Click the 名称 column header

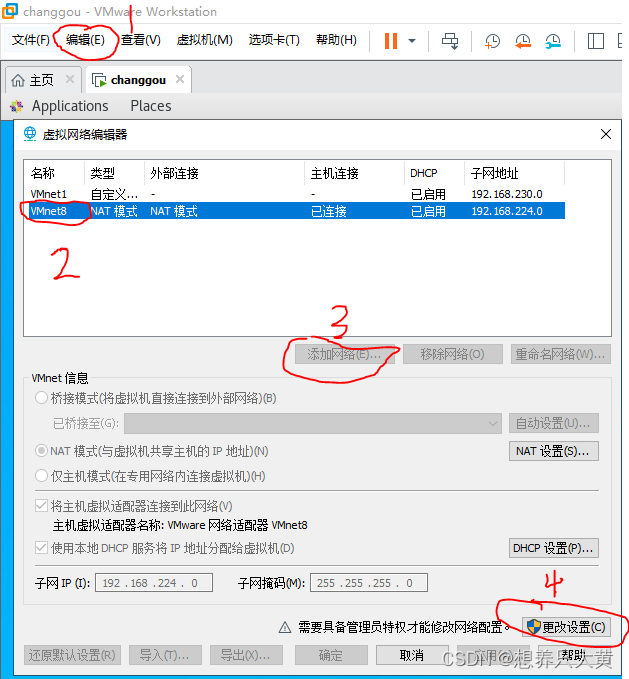click(54, 174)
